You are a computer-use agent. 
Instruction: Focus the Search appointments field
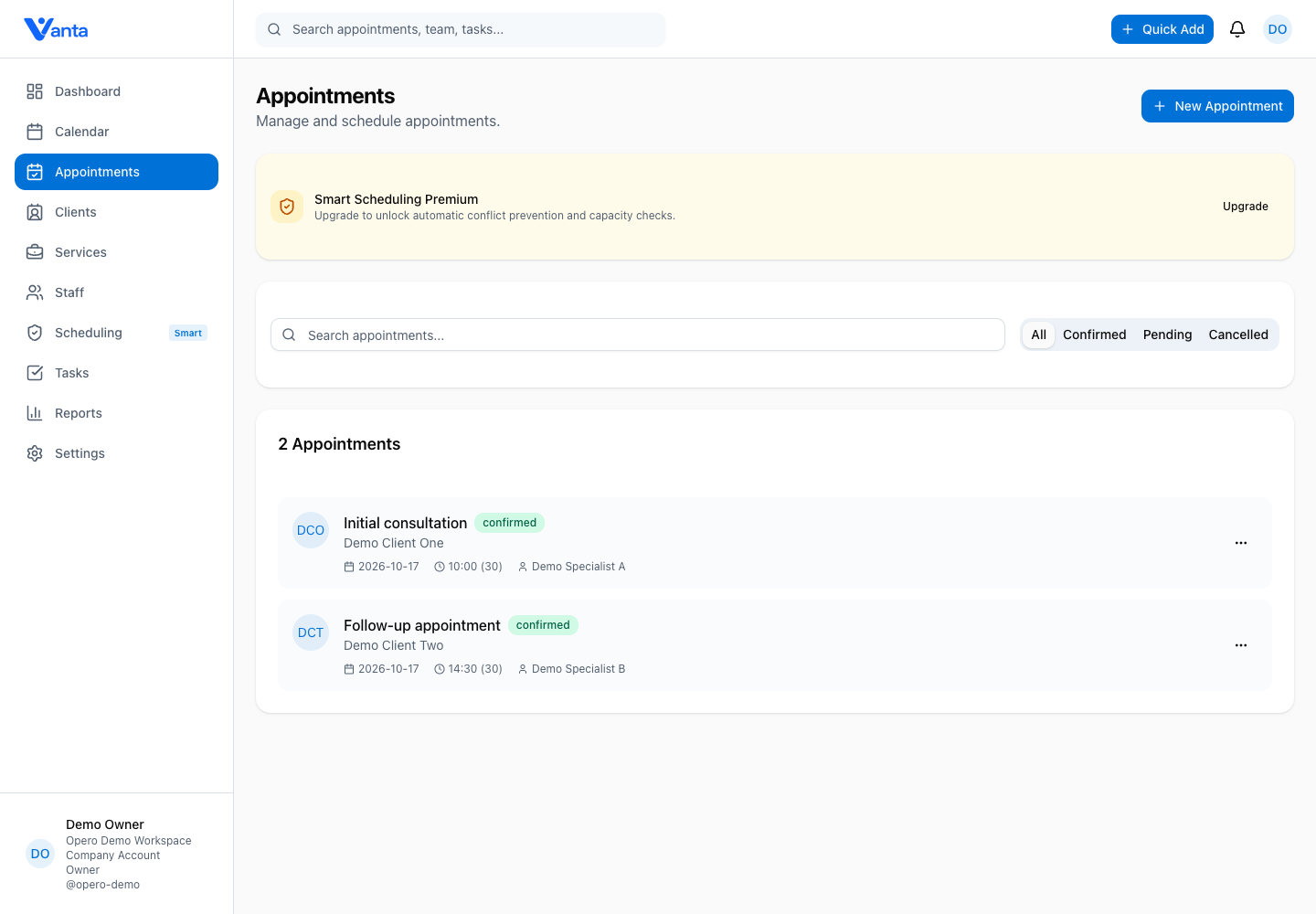click(x=638, y=335)
